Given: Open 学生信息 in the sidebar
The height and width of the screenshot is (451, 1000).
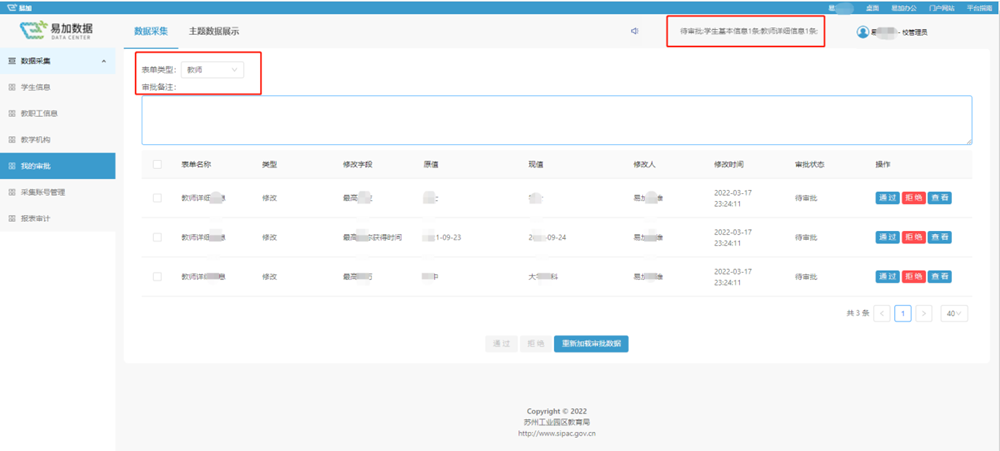Looking at the screenshot, I should [x=36, y=87].
